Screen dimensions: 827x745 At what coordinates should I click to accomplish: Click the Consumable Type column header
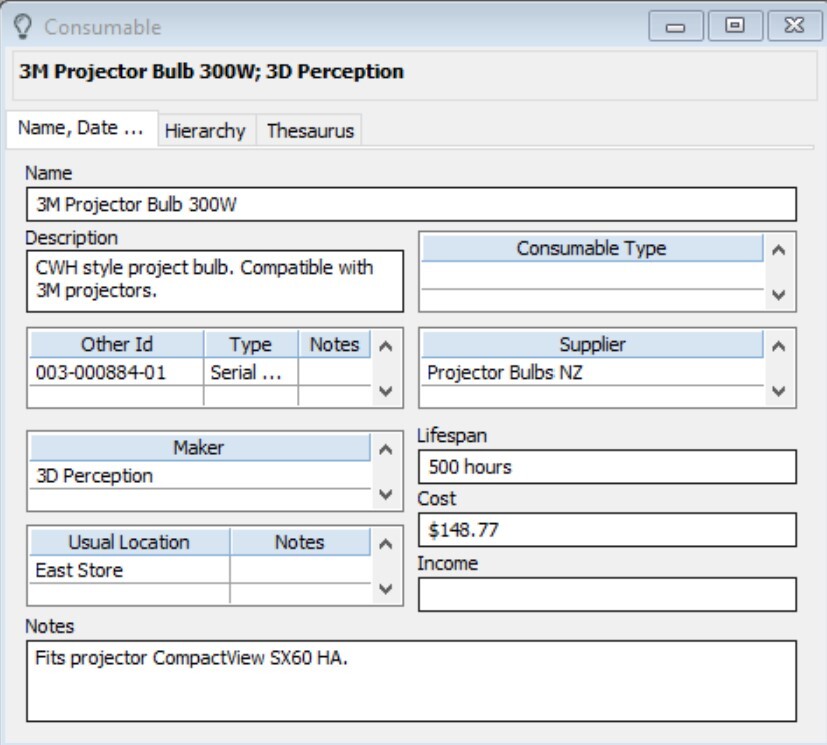(592, 248)
